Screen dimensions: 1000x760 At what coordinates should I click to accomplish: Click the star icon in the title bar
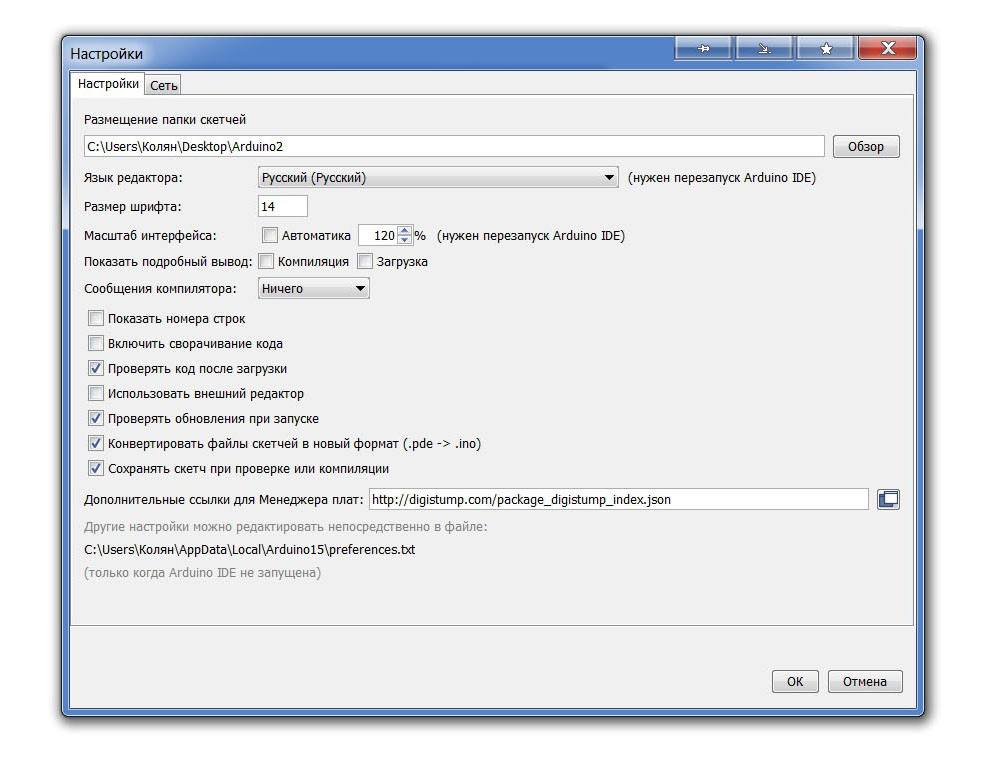click(x=826, y=49)
